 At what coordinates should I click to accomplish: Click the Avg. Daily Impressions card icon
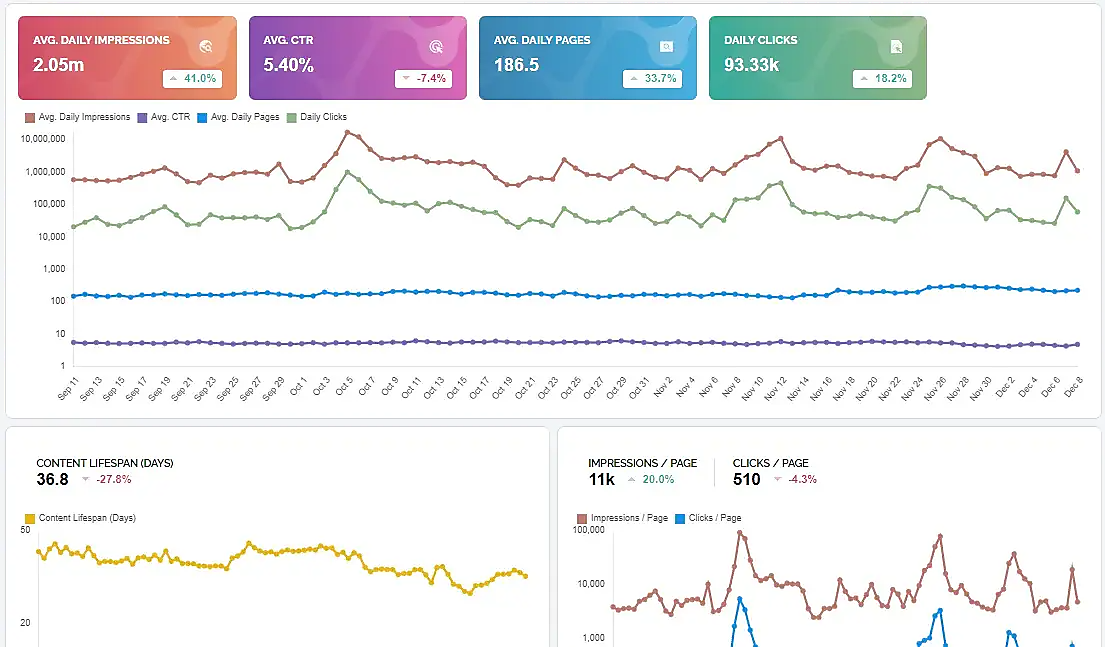click(206, 46)
